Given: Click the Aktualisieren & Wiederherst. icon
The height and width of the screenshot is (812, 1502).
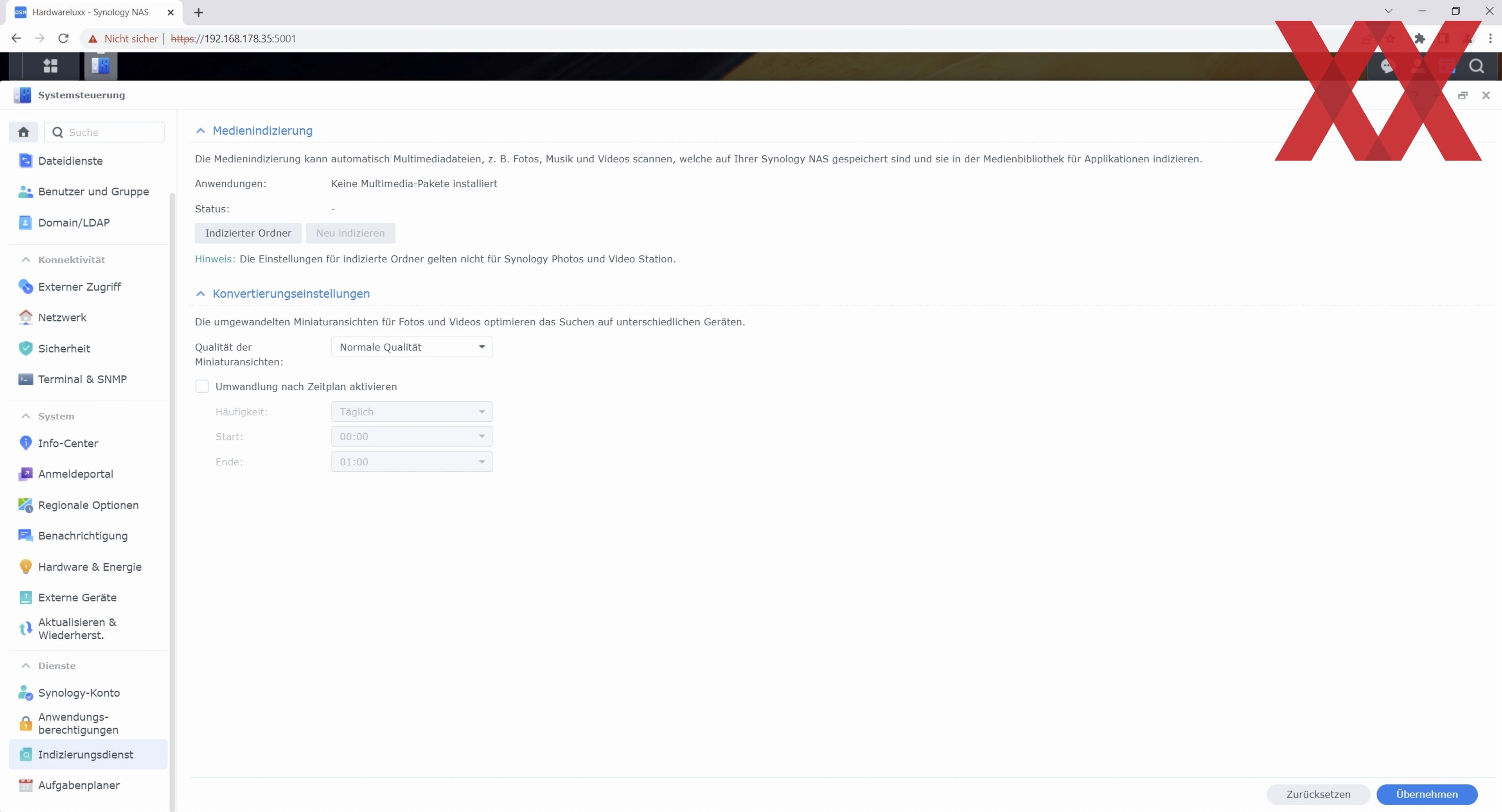Looking at the screenshot, I should point(26,629).
